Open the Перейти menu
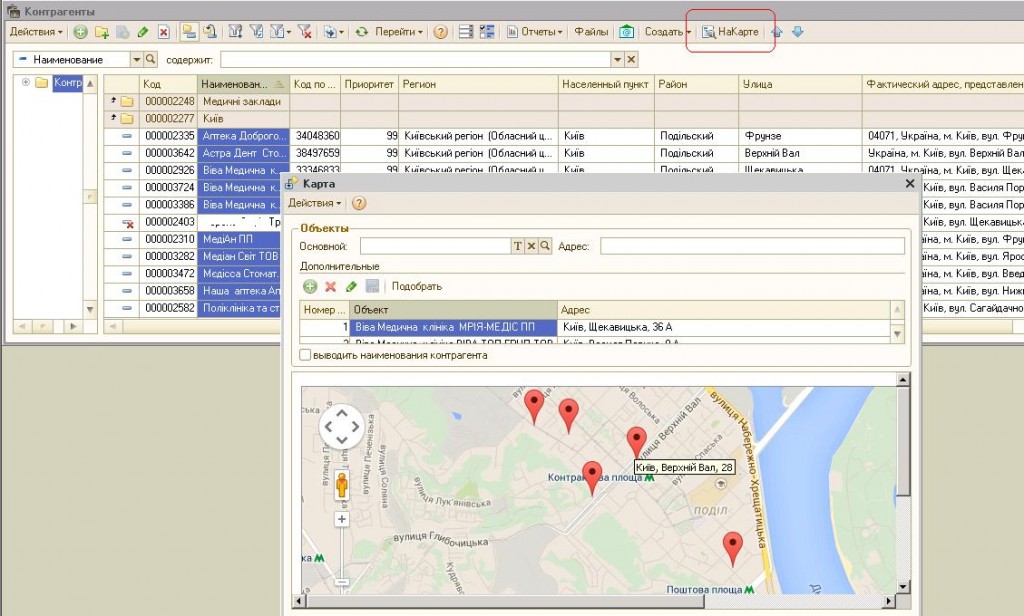This screenshot has height=616, width=1024. pyautogui.click(x=398, y=31)
